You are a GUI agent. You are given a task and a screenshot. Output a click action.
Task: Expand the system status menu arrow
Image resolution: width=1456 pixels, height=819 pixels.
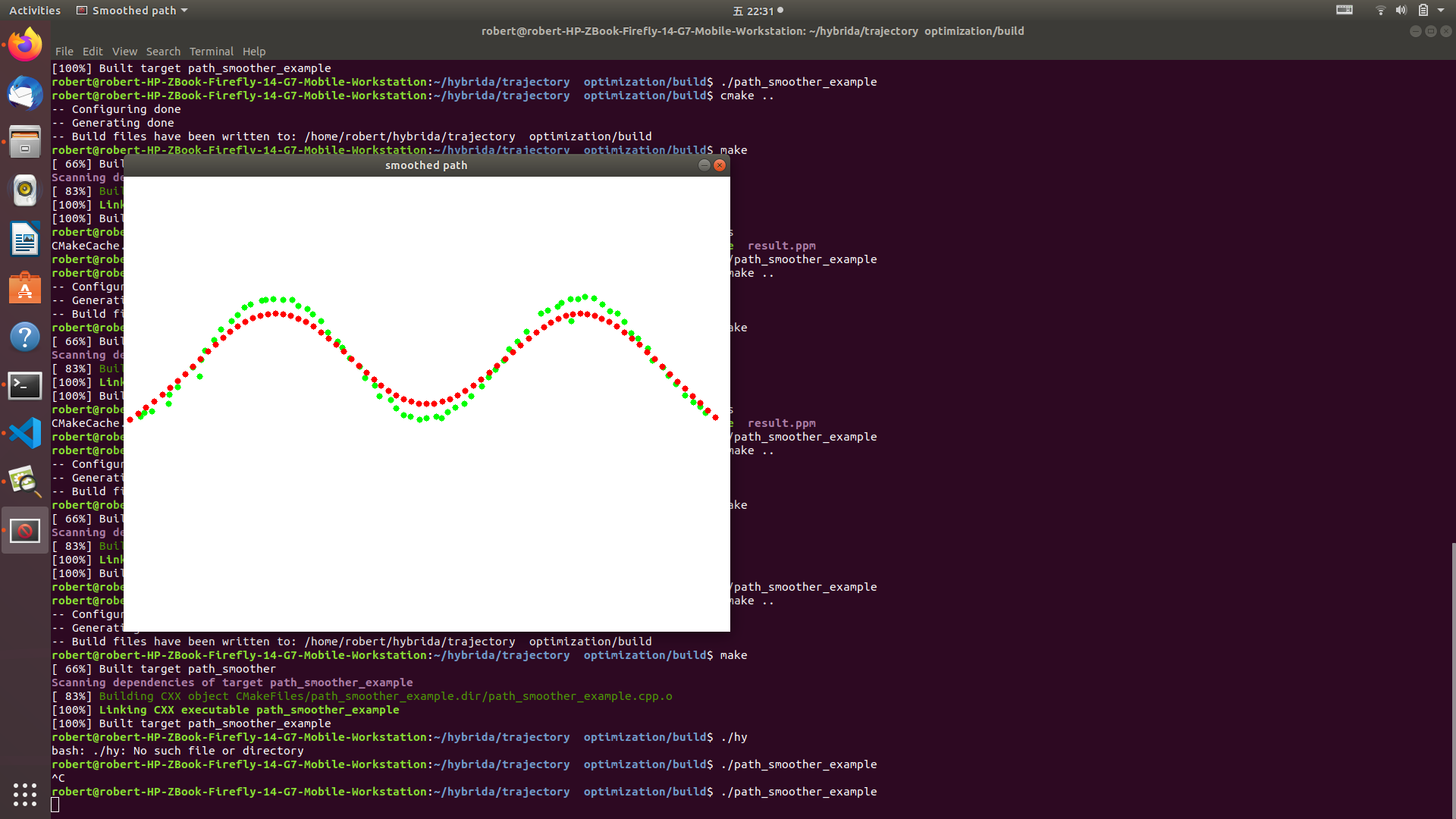(1441, 11)
